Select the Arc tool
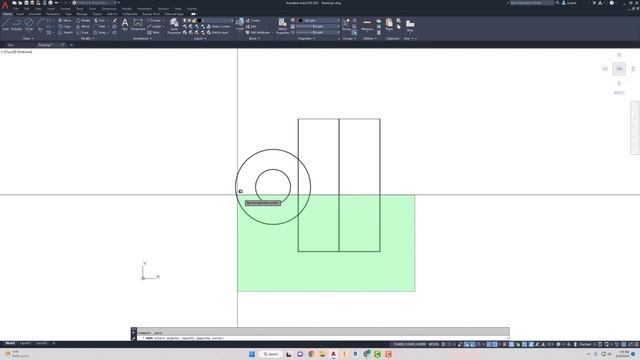The width and height of the screenshot is (640, 360). point(40,24)
